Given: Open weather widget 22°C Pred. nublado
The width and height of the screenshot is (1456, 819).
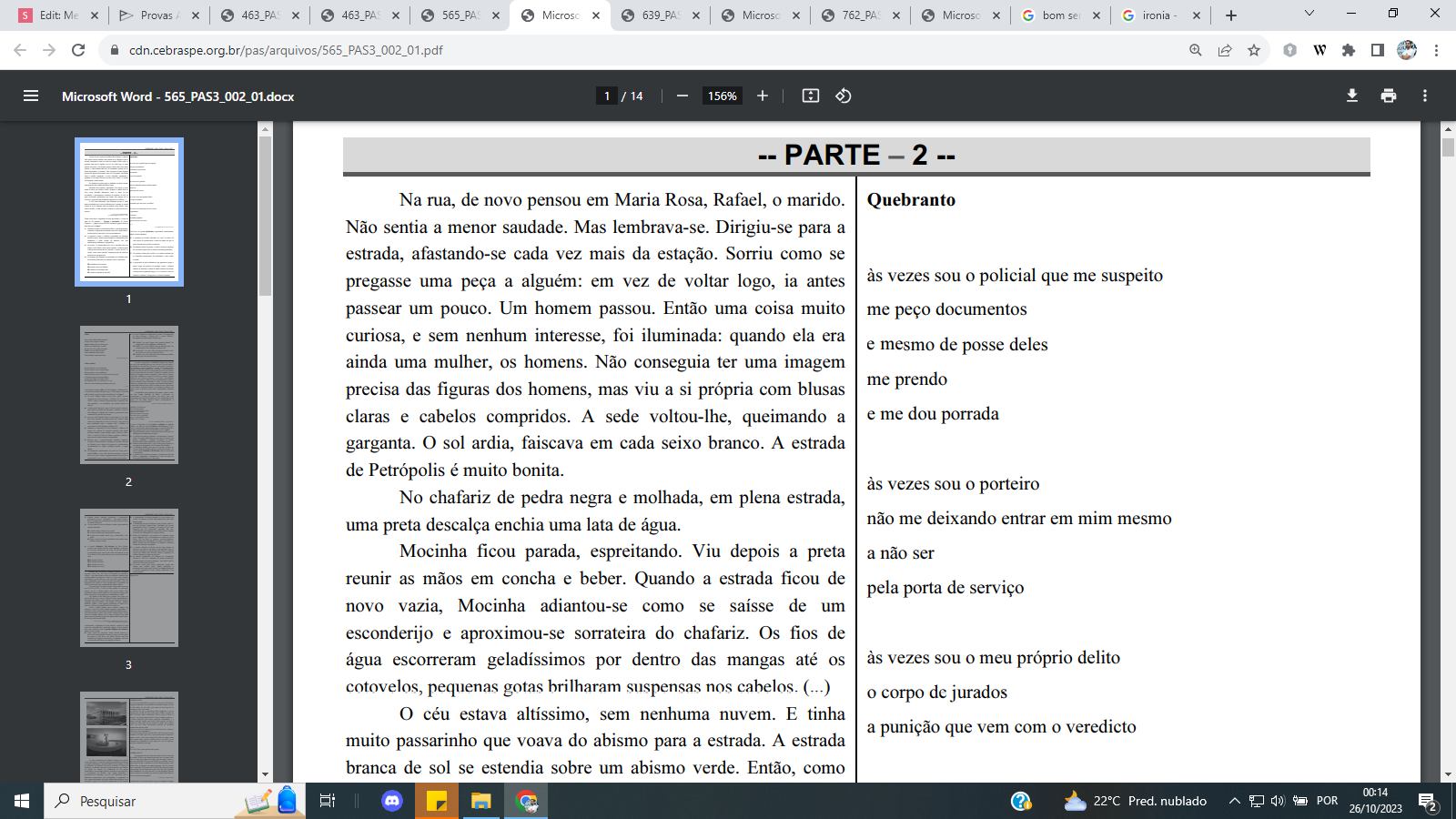Looking at the screenshot, I should 1136,801.
